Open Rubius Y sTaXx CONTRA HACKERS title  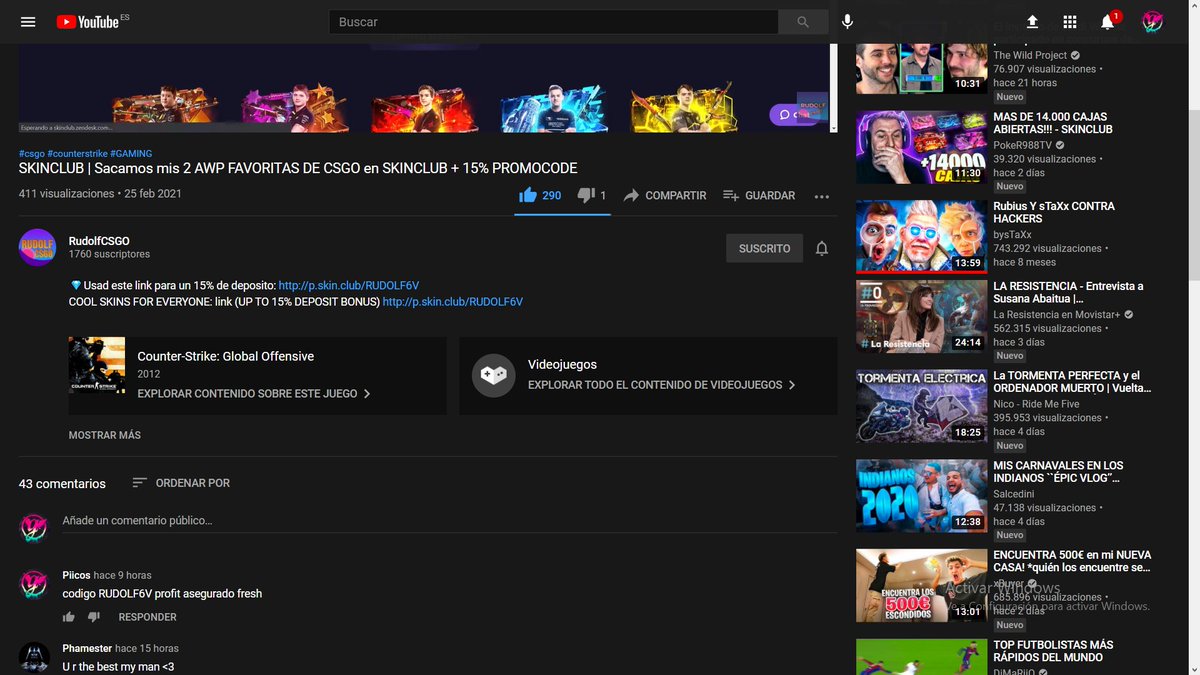coord(1054,212)
